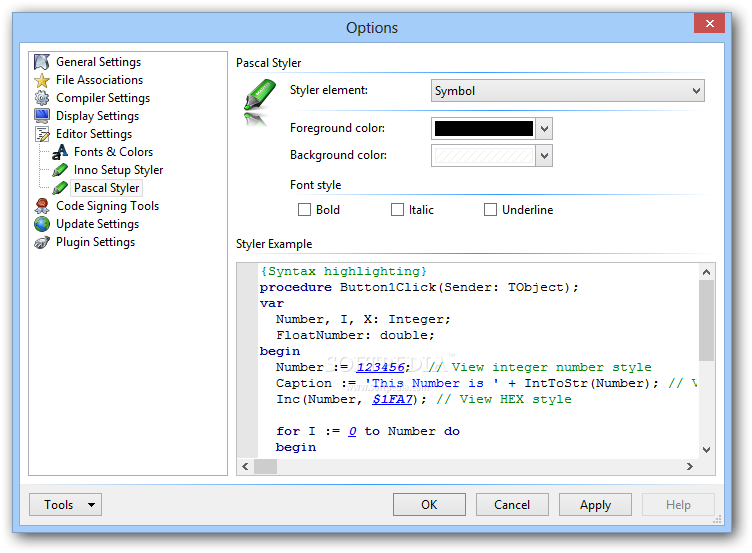Open File Associations page
The image size is (752, 553).
pyautogui.click(x=99, y=80)
